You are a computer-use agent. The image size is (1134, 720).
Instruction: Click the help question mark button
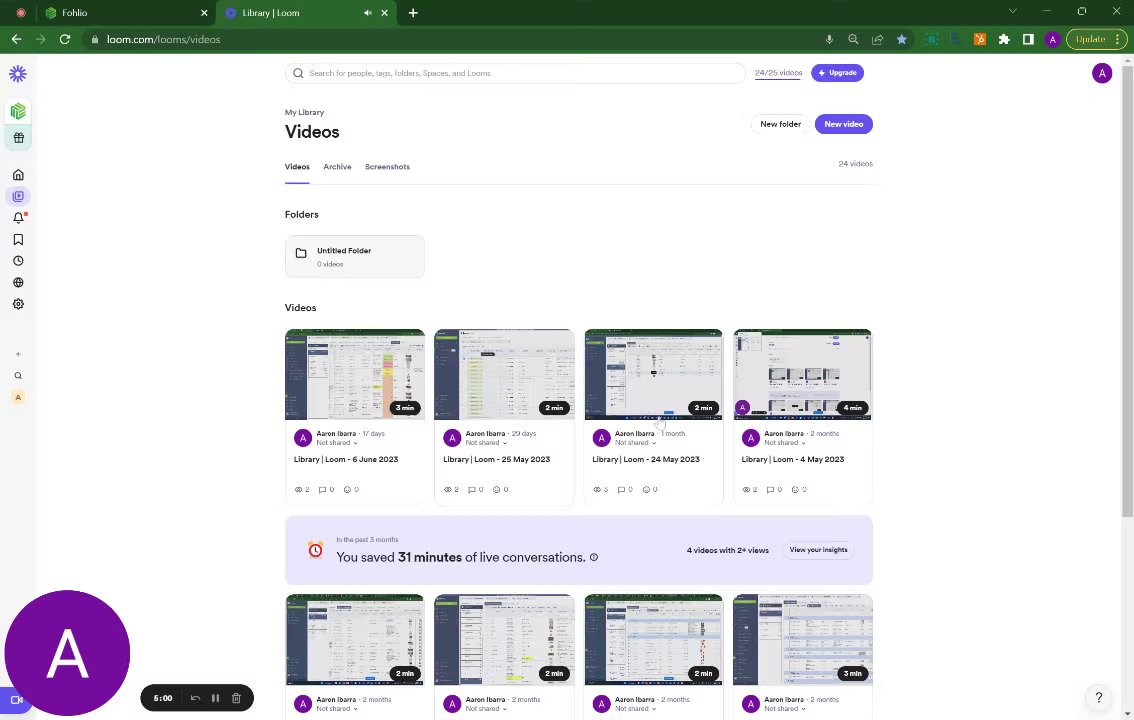pos(1099,698)
